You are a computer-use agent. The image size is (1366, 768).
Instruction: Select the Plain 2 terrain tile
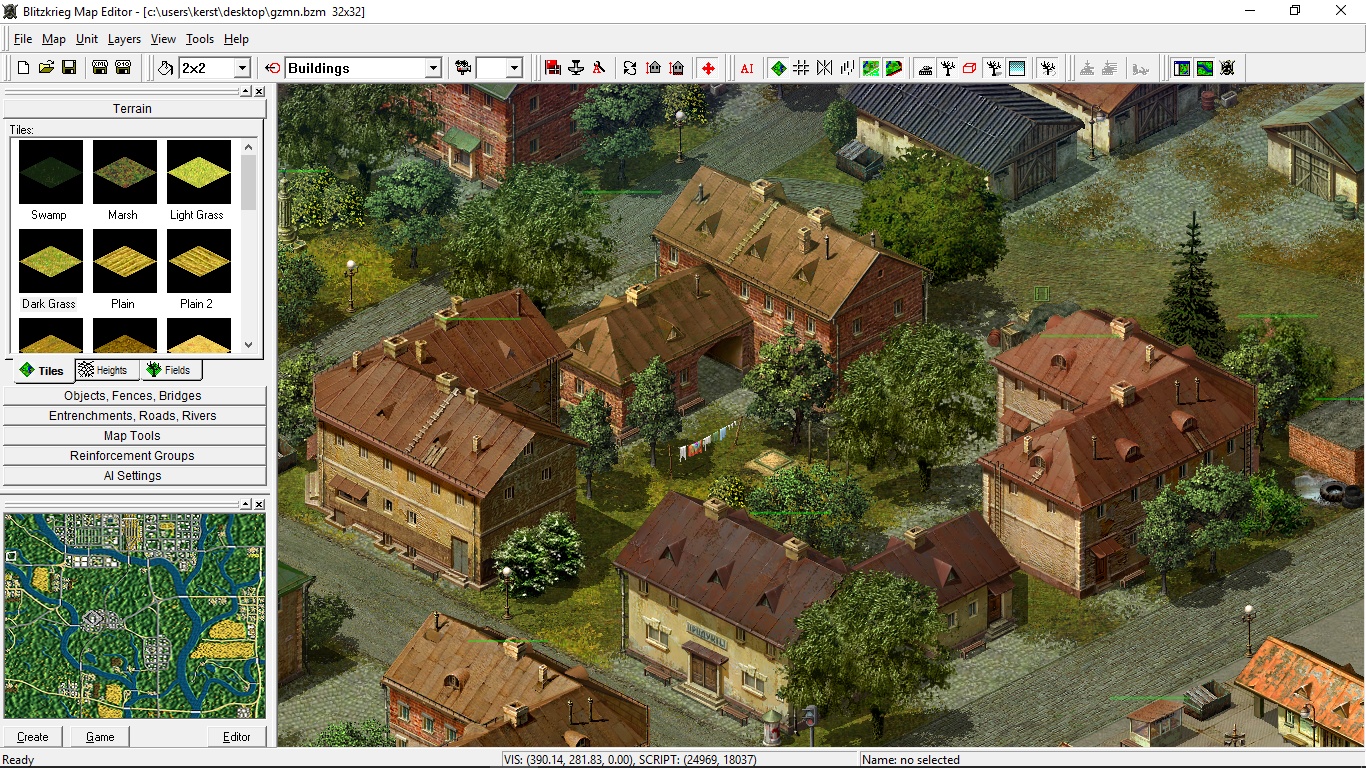click(x=198, y=269)
